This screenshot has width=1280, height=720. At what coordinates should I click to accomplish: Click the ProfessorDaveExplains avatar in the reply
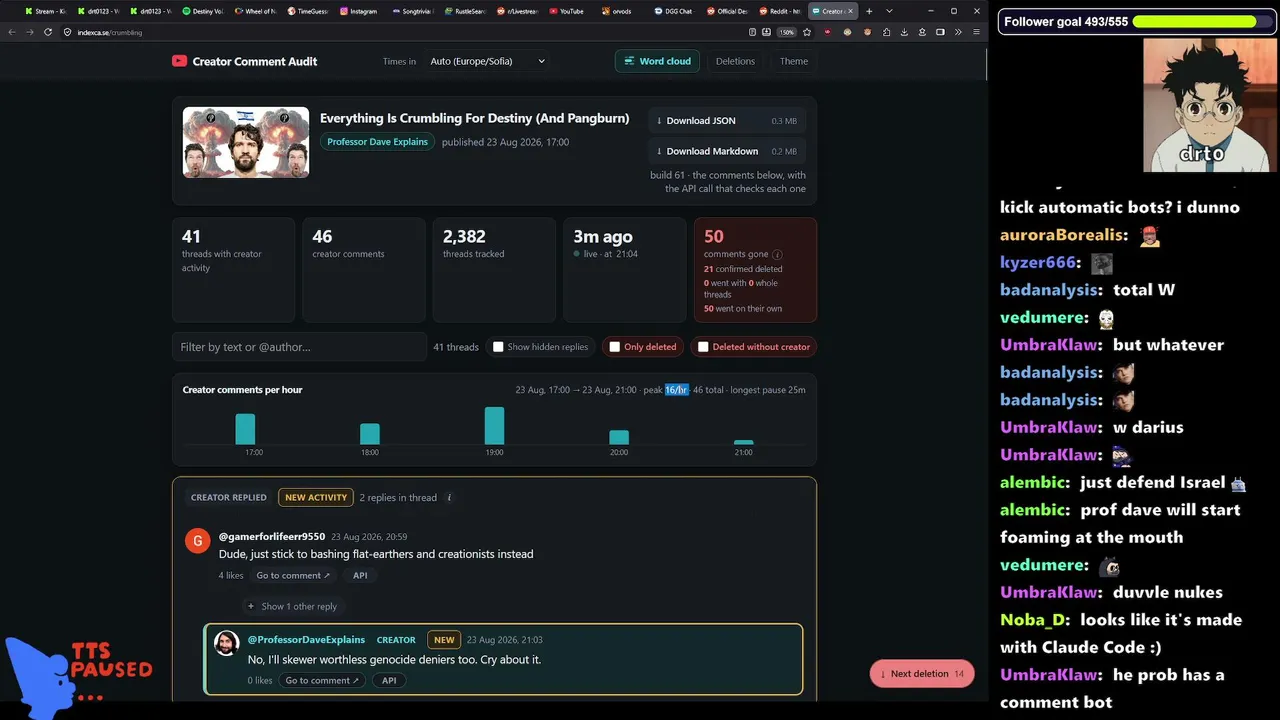click(x=227, y=643)
